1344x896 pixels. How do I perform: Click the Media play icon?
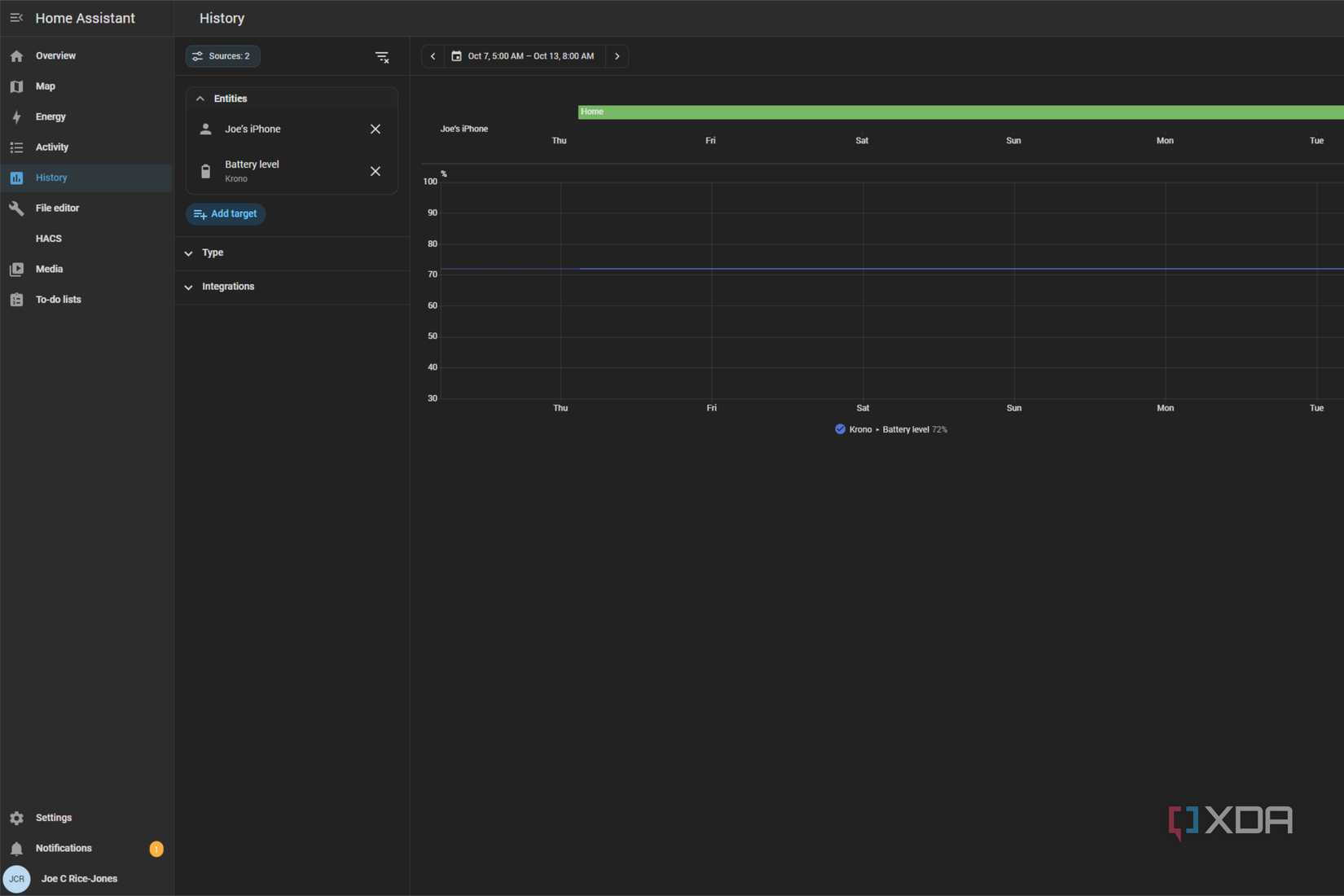coord(16,269)
